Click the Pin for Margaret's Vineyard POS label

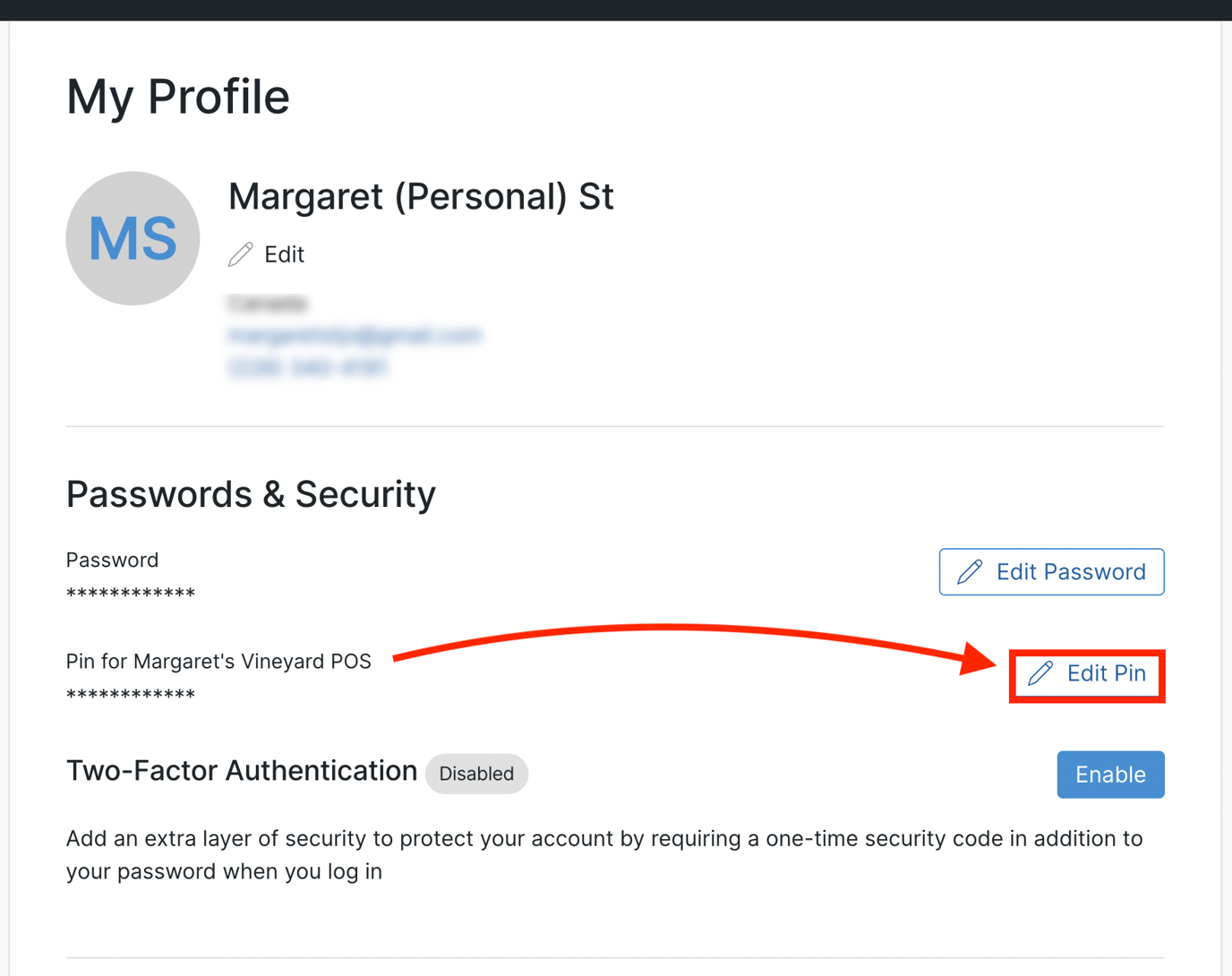[x=218, y=662]
